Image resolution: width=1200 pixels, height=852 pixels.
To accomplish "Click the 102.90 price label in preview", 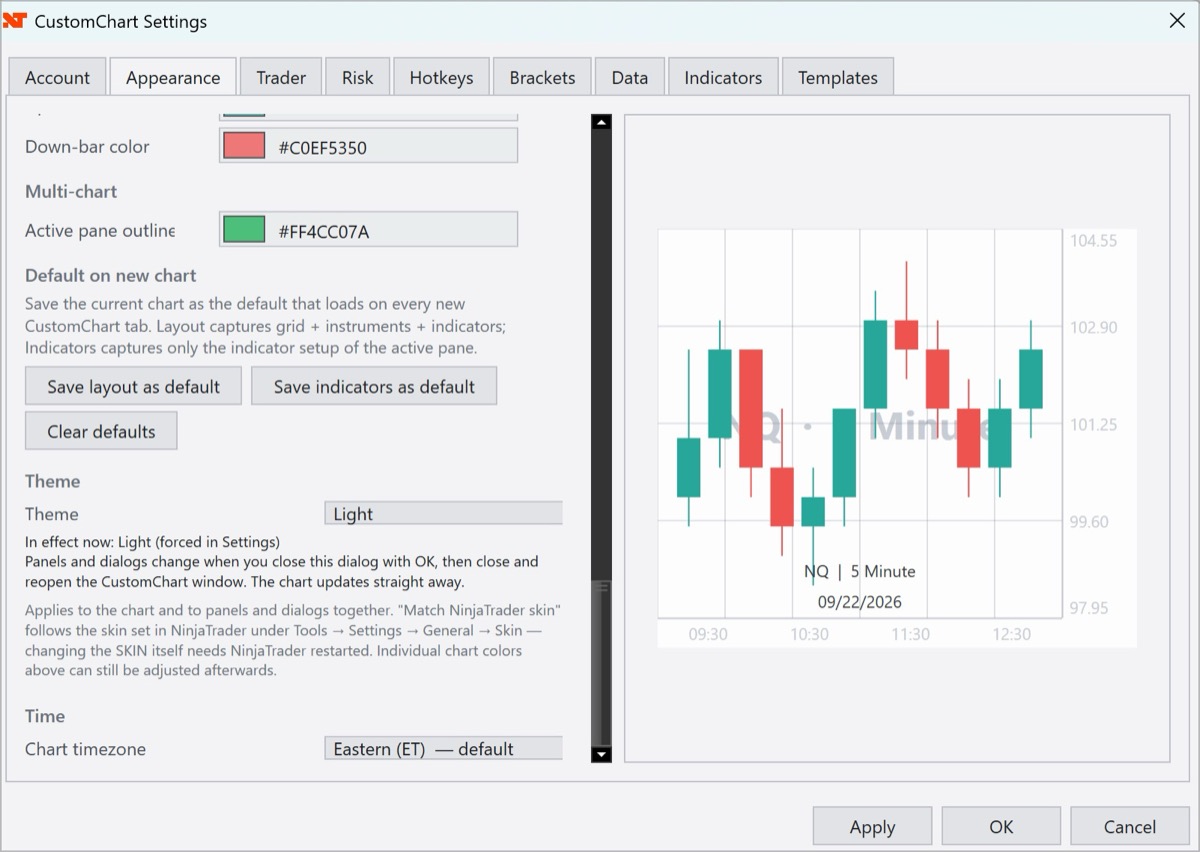I will (1094, 328).
